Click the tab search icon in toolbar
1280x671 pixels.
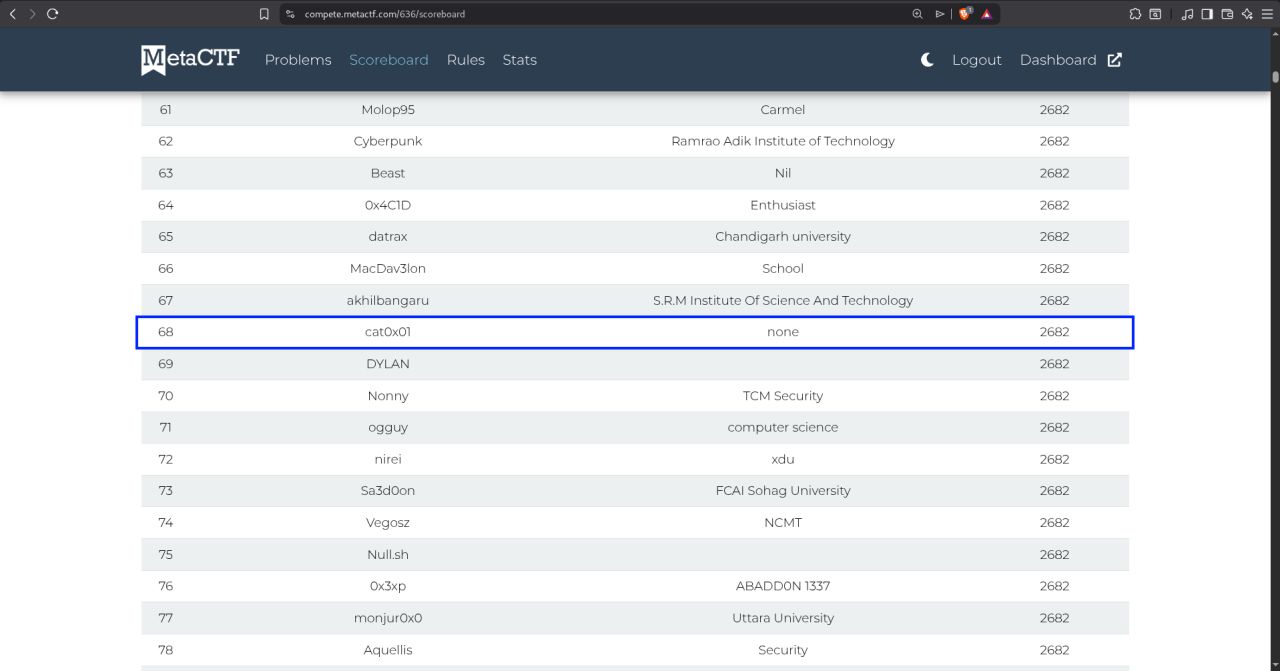[x=1155, y=14]
